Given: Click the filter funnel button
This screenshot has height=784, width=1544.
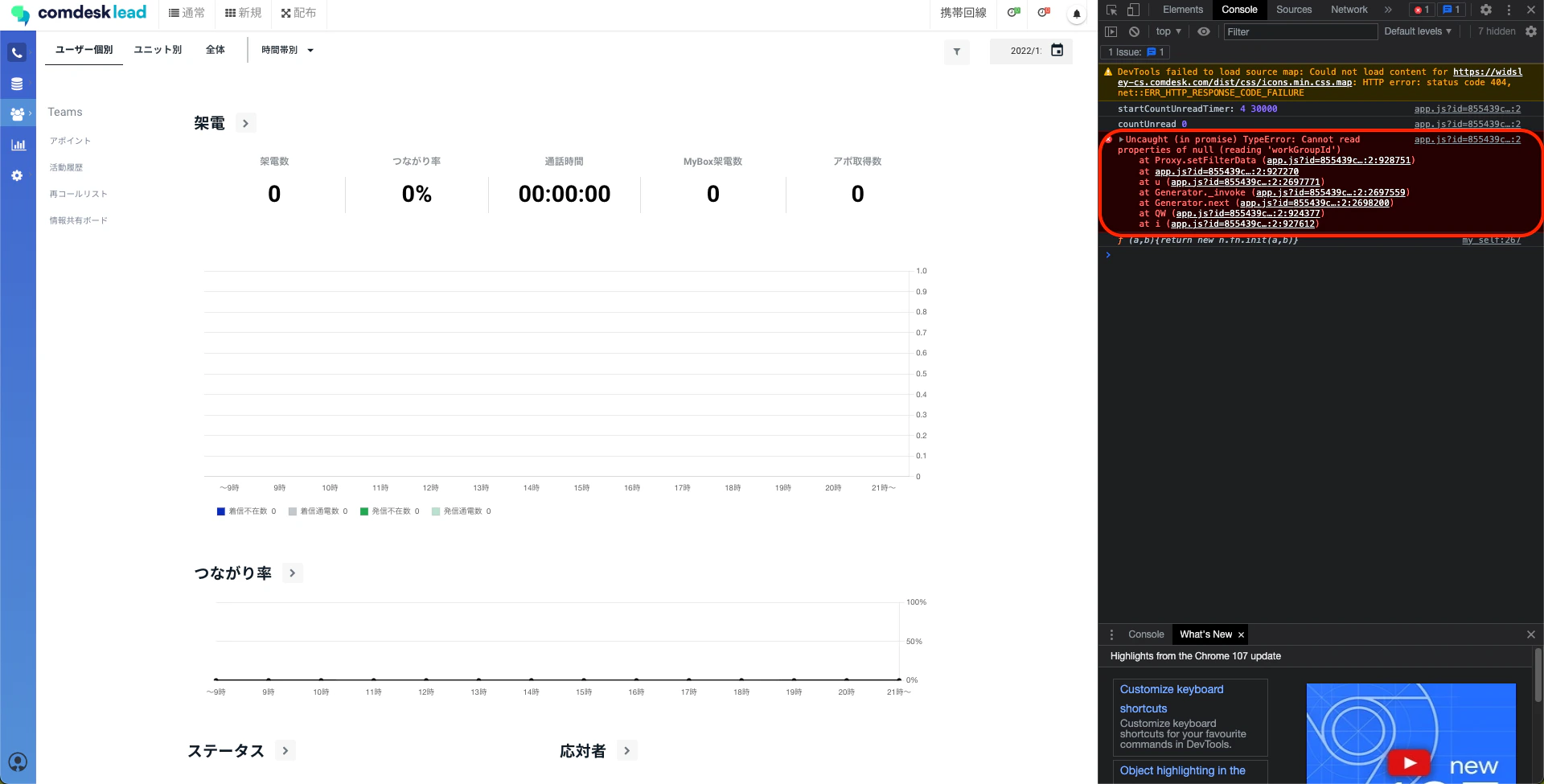Looking at the screenshot, I should [957, 51].
